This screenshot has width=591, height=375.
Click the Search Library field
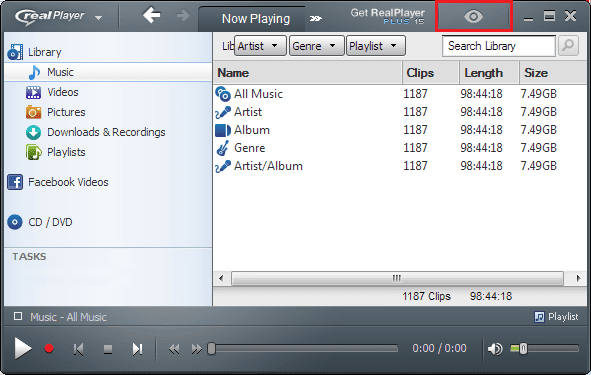pos(499,46)
